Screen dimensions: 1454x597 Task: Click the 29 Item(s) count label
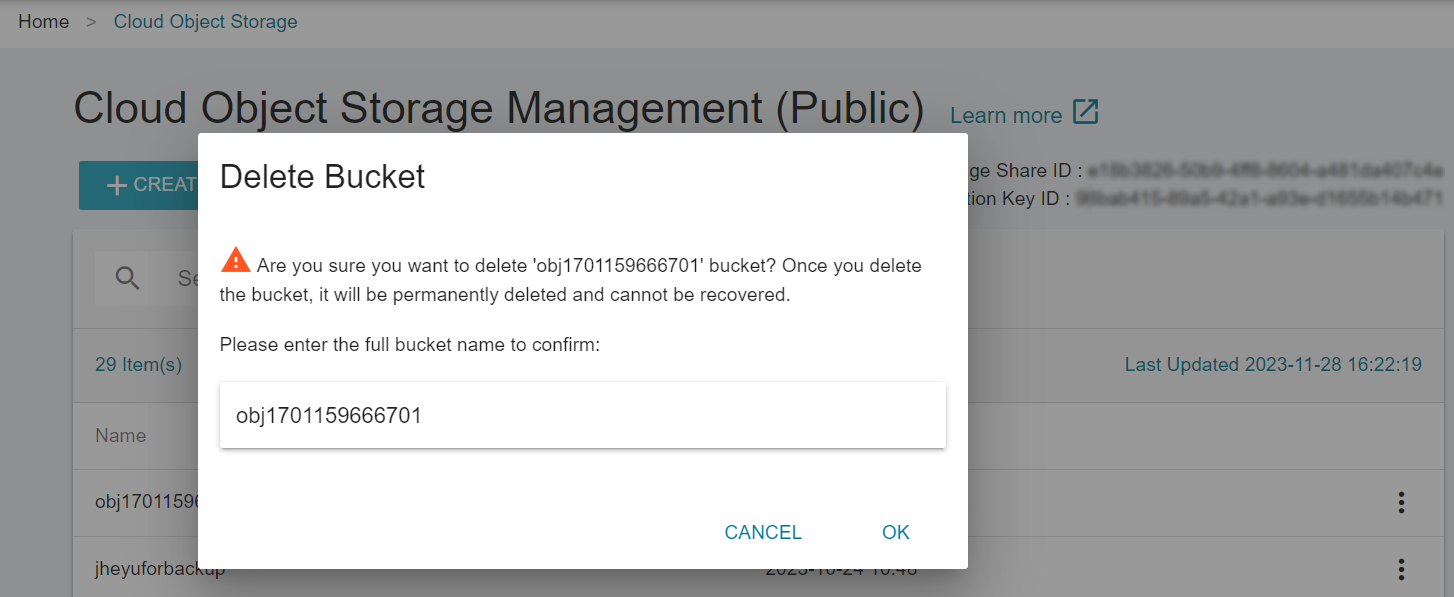click(x=138, y=365)
